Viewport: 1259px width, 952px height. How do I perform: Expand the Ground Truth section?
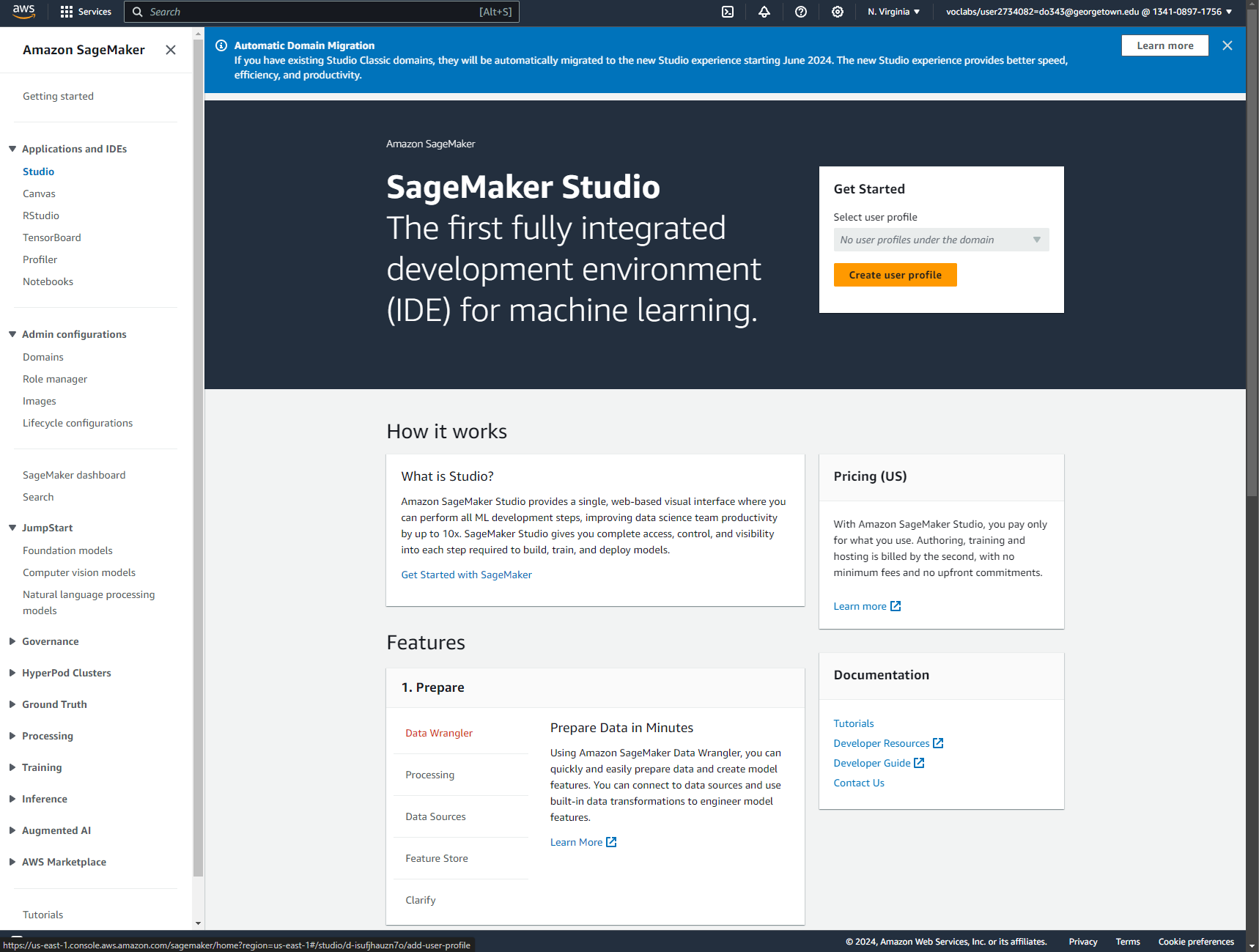click(12, 704)
